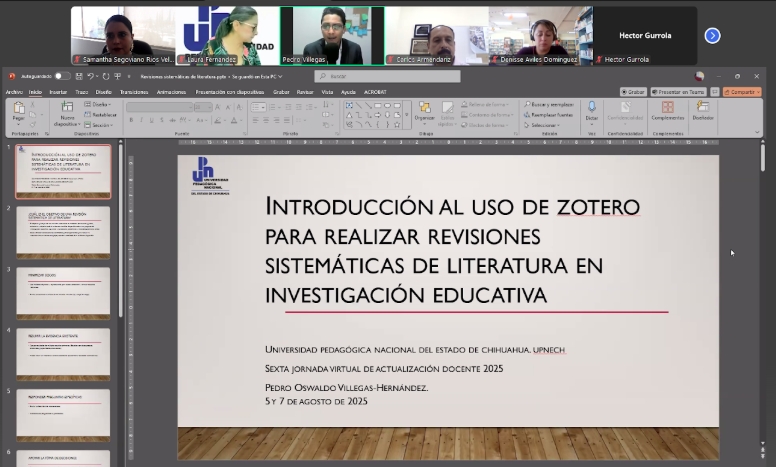Toggle bulleted list button
776x467 pixels.
255,107
